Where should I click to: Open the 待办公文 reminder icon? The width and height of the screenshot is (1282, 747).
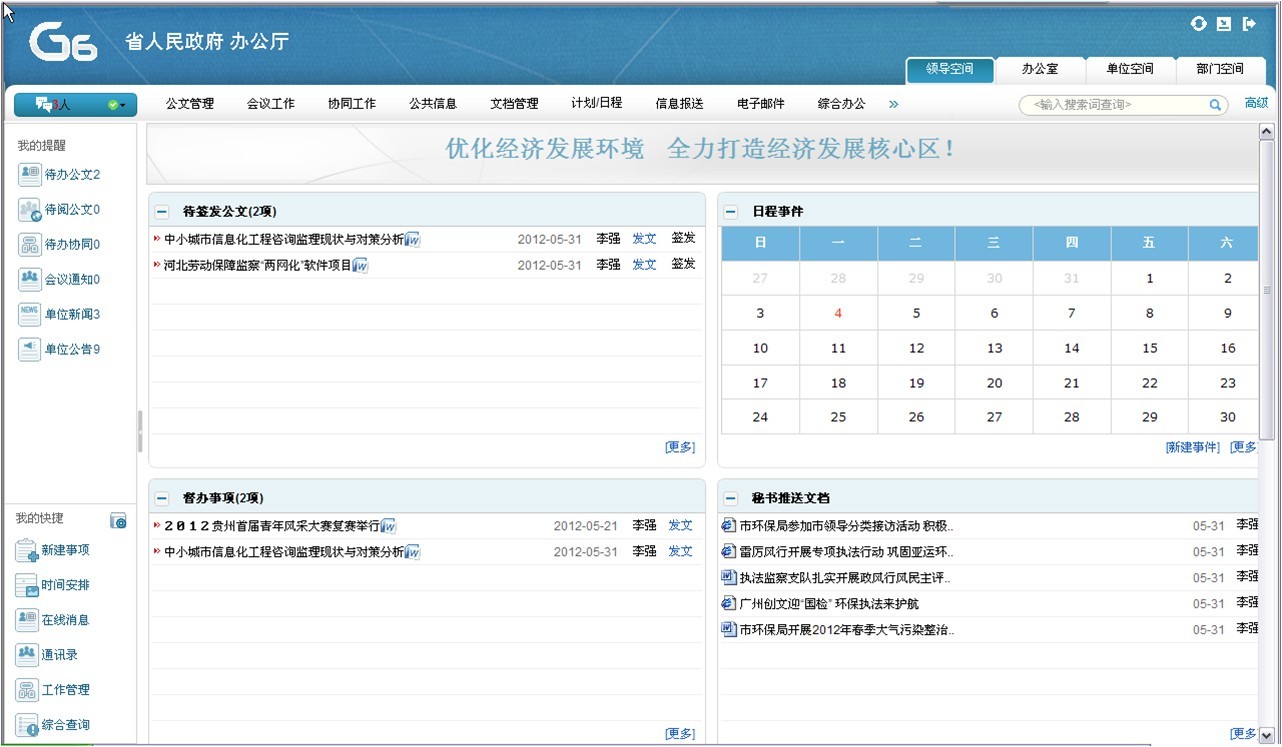[29, 174]
